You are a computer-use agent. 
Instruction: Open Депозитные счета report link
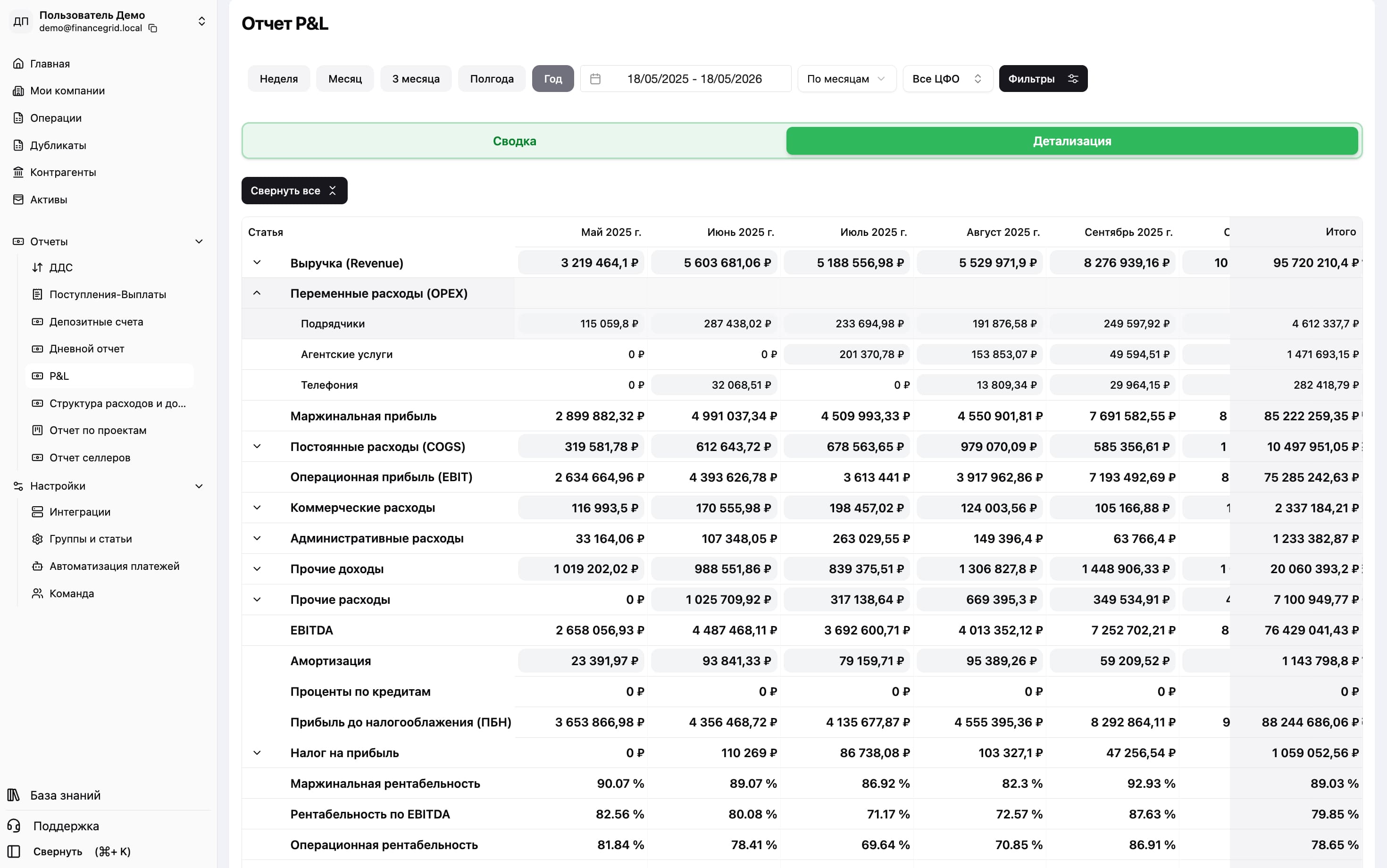point(96,321)
